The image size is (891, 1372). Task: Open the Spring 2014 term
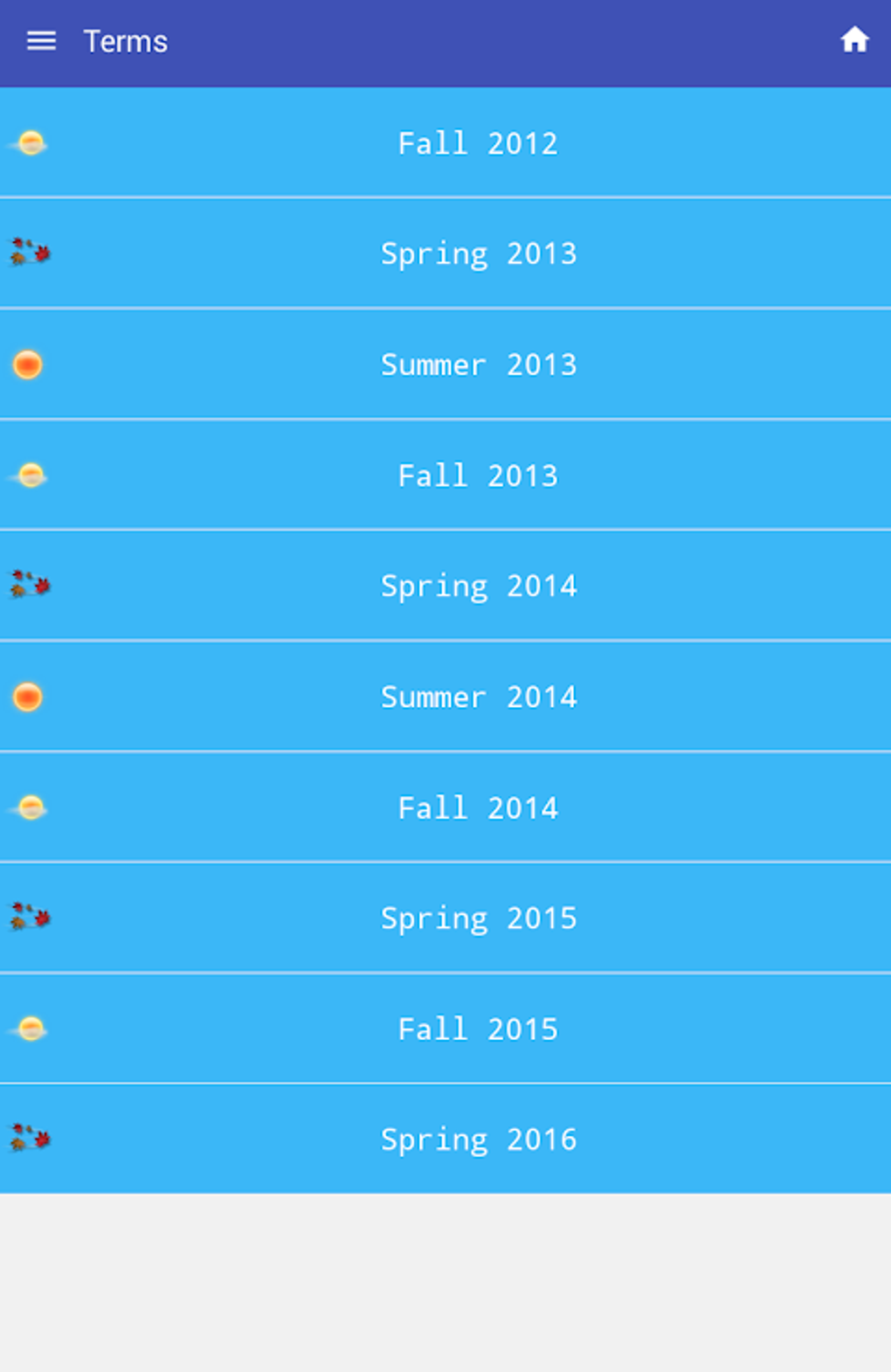pos(479,586)
